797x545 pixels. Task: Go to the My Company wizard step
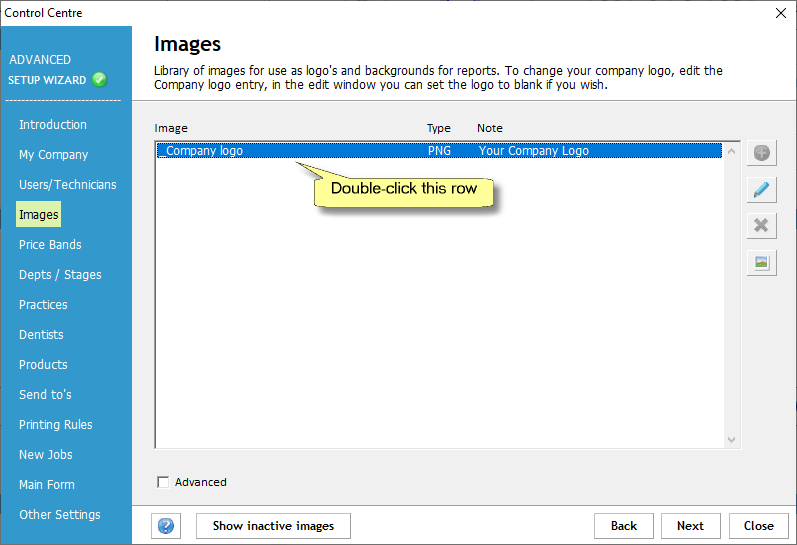53,155
